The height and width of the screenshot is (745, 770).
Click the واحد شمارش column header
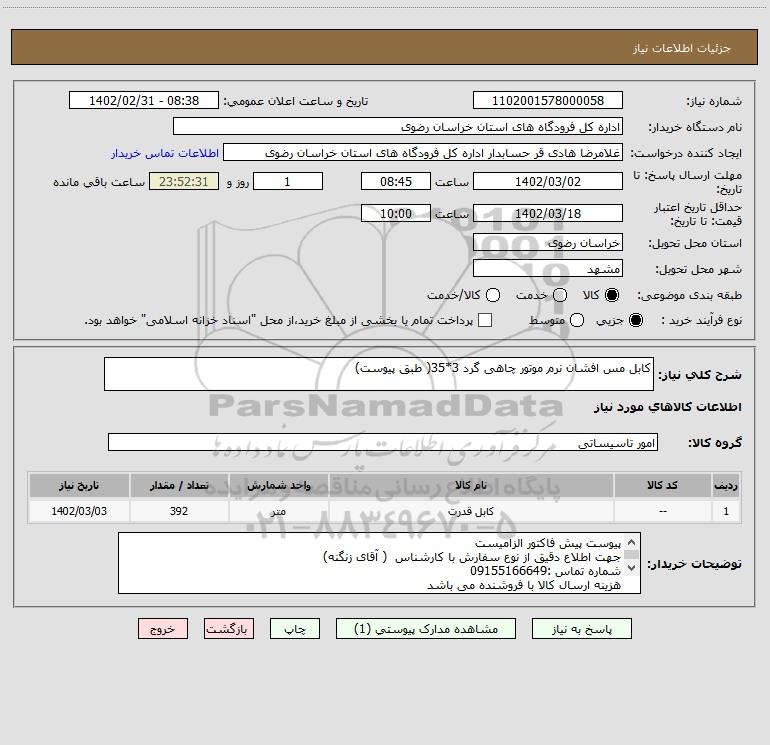[x=278, y=485]
